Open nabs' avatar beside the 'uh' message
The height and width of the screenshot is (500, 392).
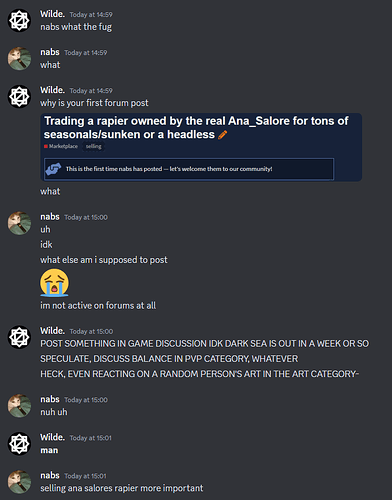(x=19, y=223)
